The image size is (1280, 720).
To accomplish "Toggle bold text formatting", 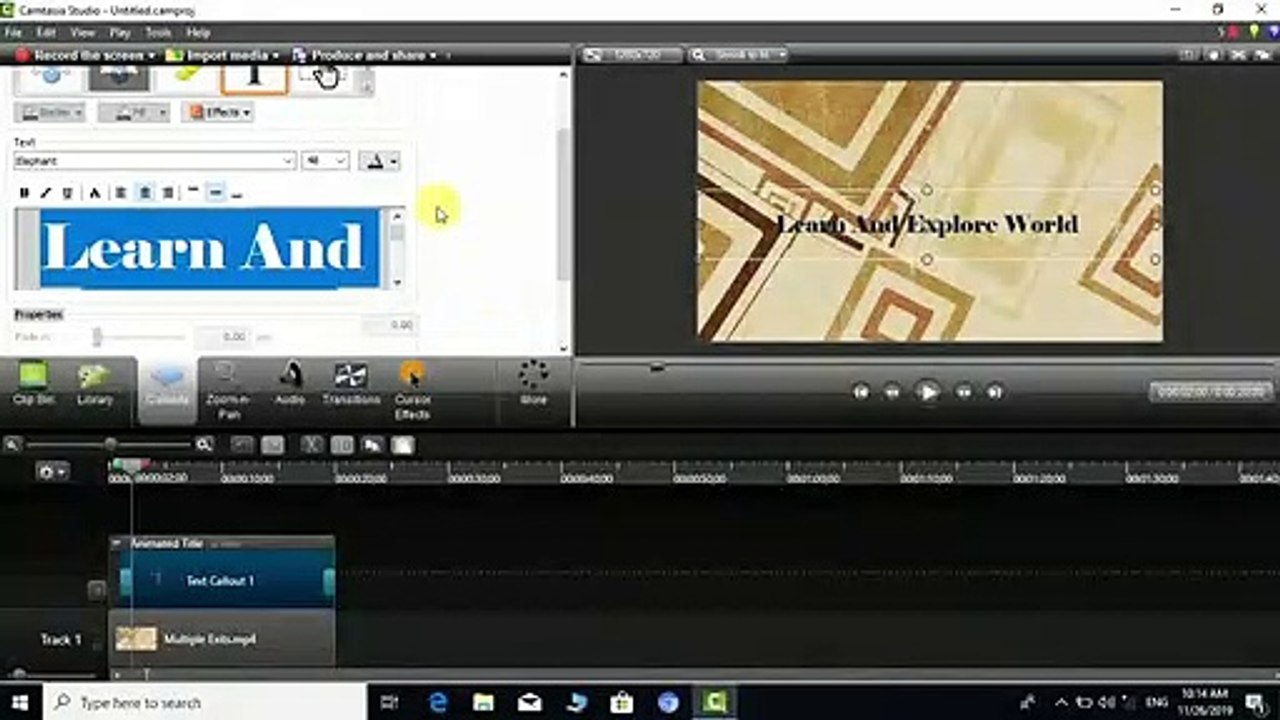I will pos(24,193).
